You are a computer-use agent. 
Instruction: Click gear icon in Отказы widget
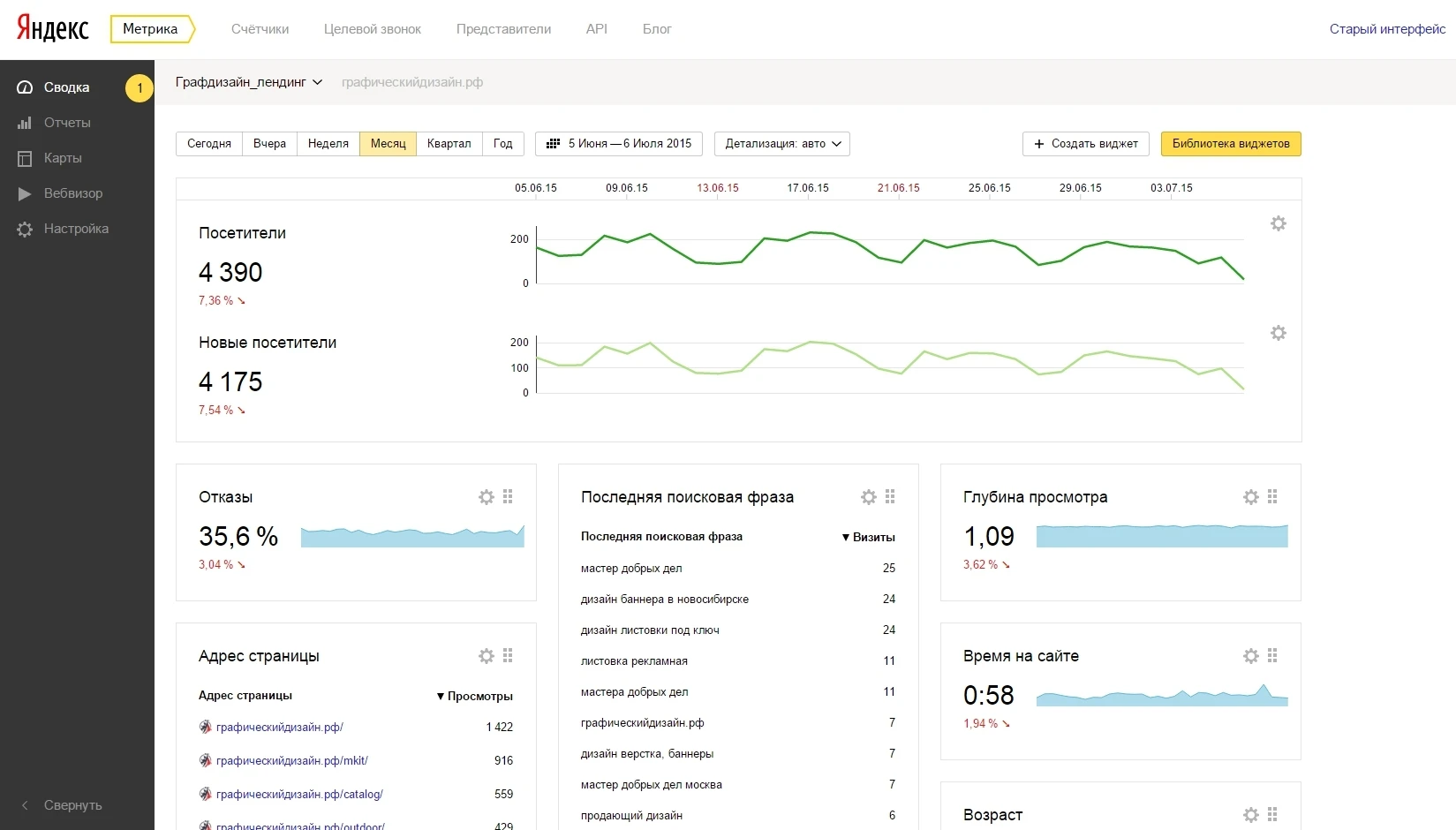(487, 497)
